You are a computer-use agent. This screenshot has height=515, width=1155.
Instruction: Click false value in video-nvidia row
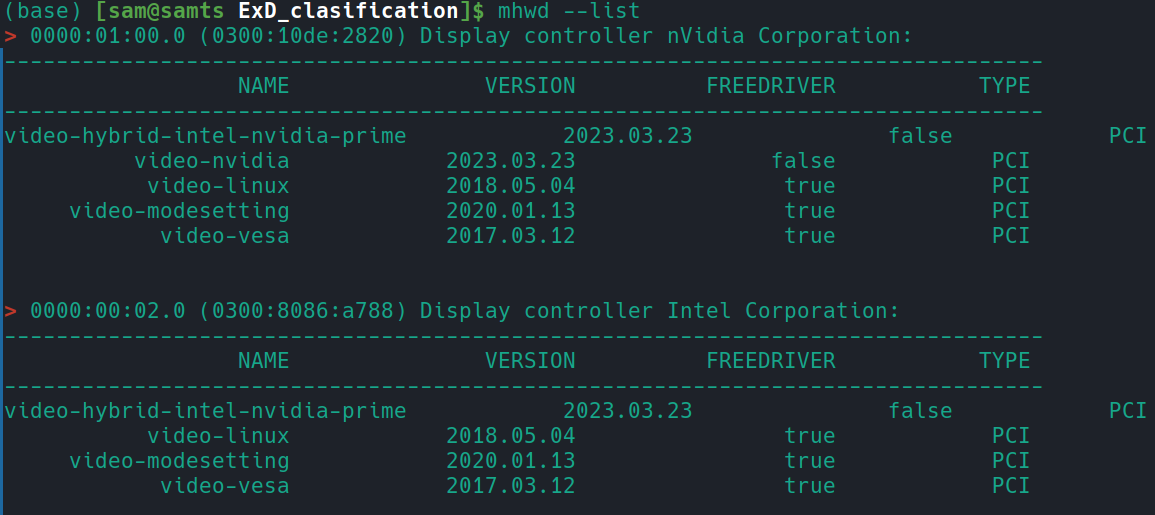pos(804,161)
